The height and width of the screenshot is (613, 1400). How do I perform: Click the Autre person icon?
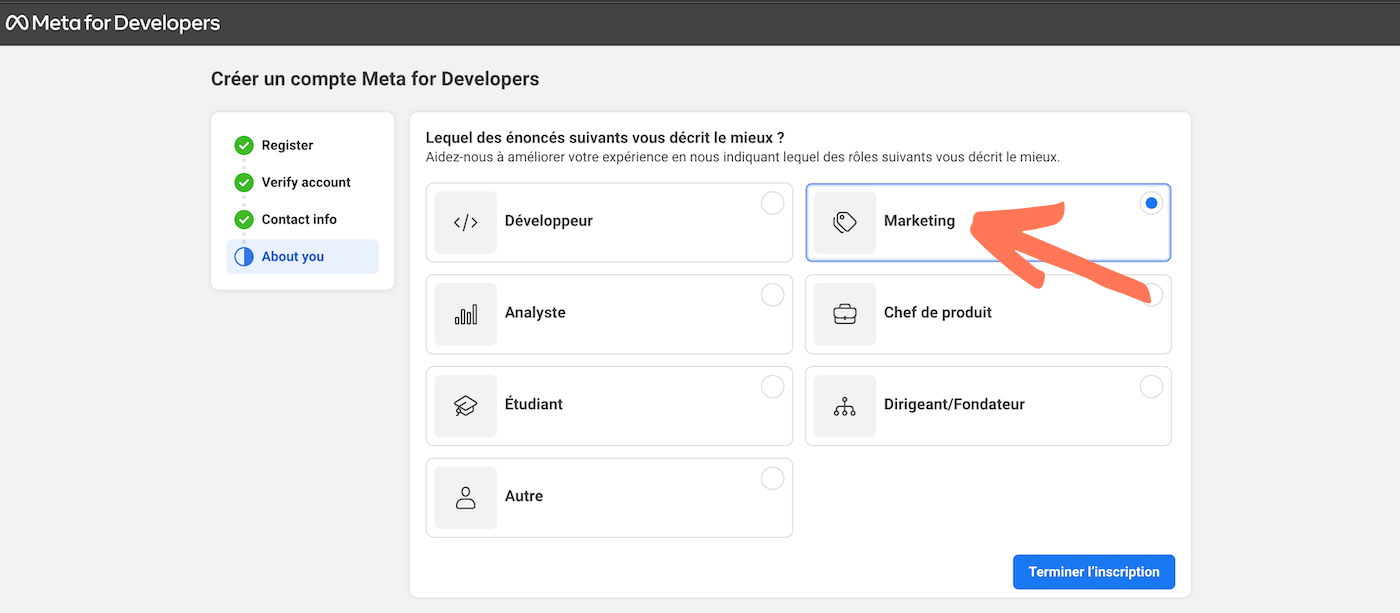(465, 498)
